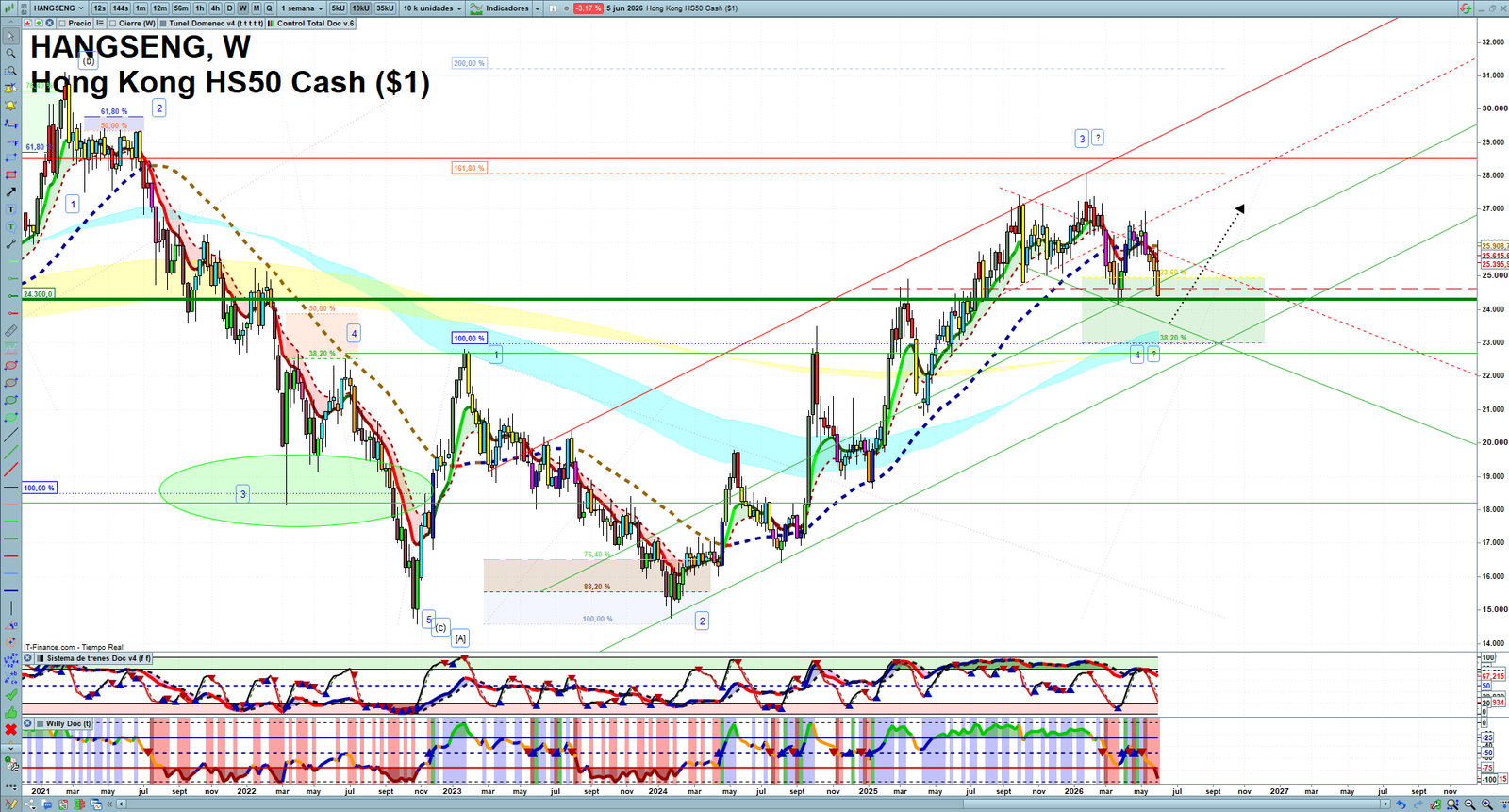Select the Q quarterly timeframe tab
This screenshot has height=812, width=1509.
[269, 8]
